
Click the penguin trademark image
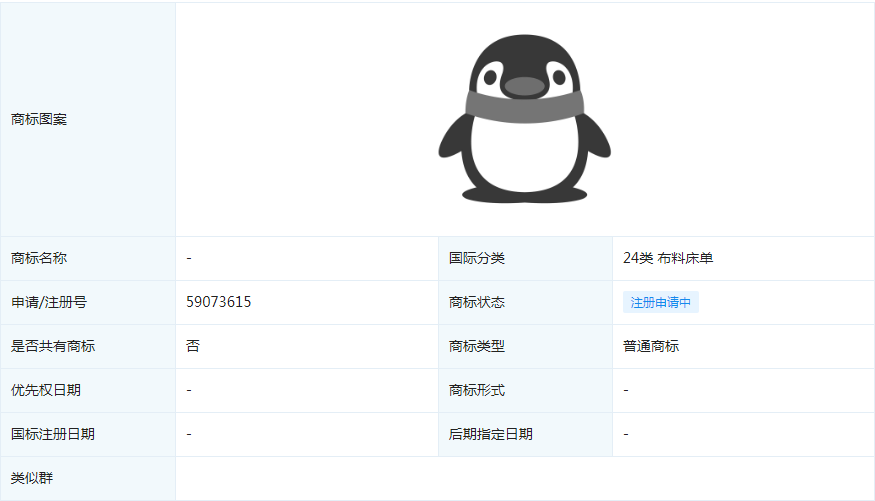tap(525, 118)
